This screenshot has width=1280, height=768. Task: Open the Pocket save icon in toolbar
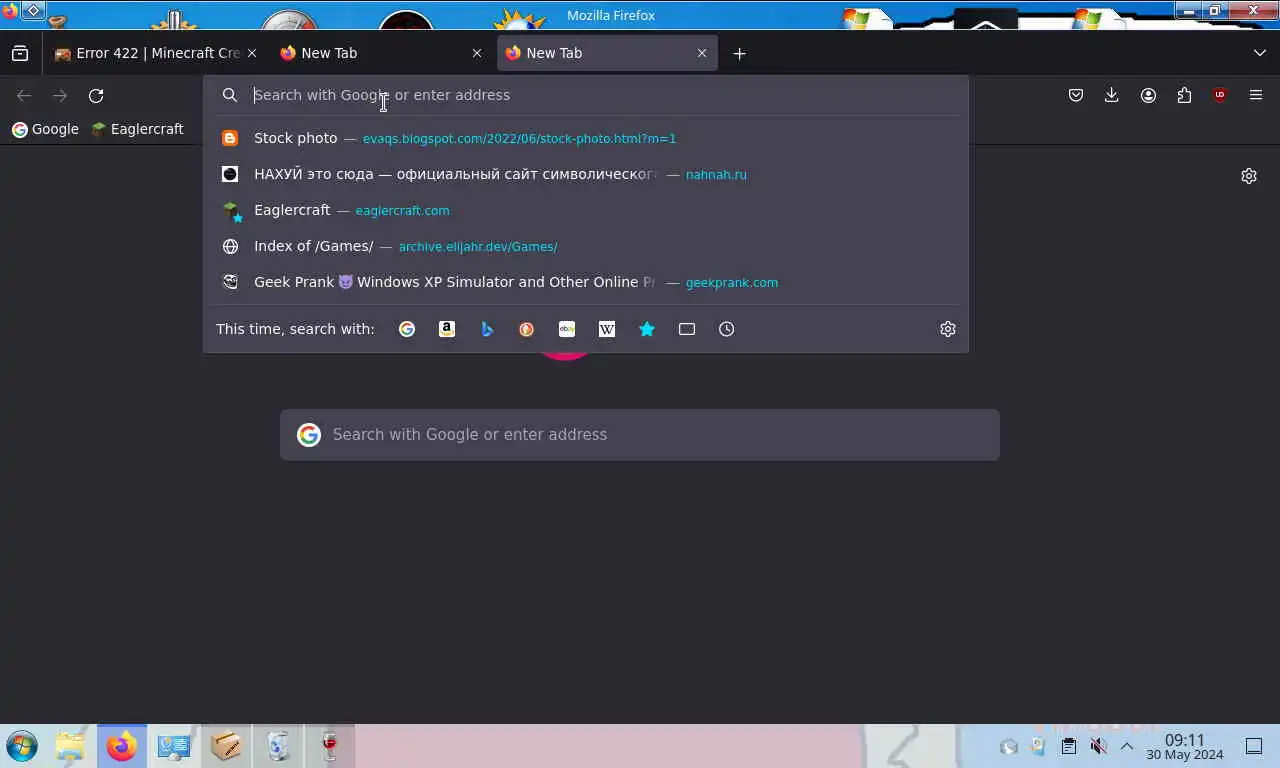coord(1076,95)
